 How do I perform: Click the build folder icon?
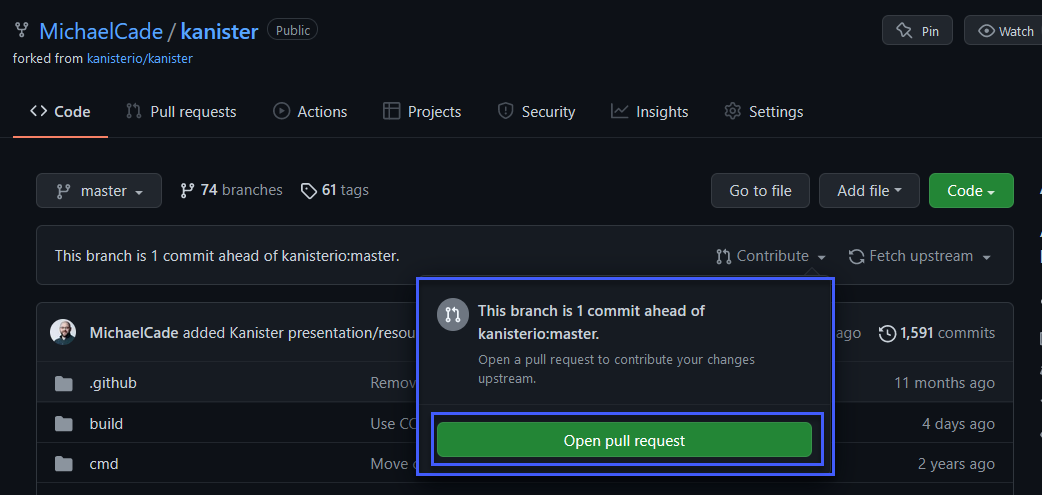tap(64, 424)
